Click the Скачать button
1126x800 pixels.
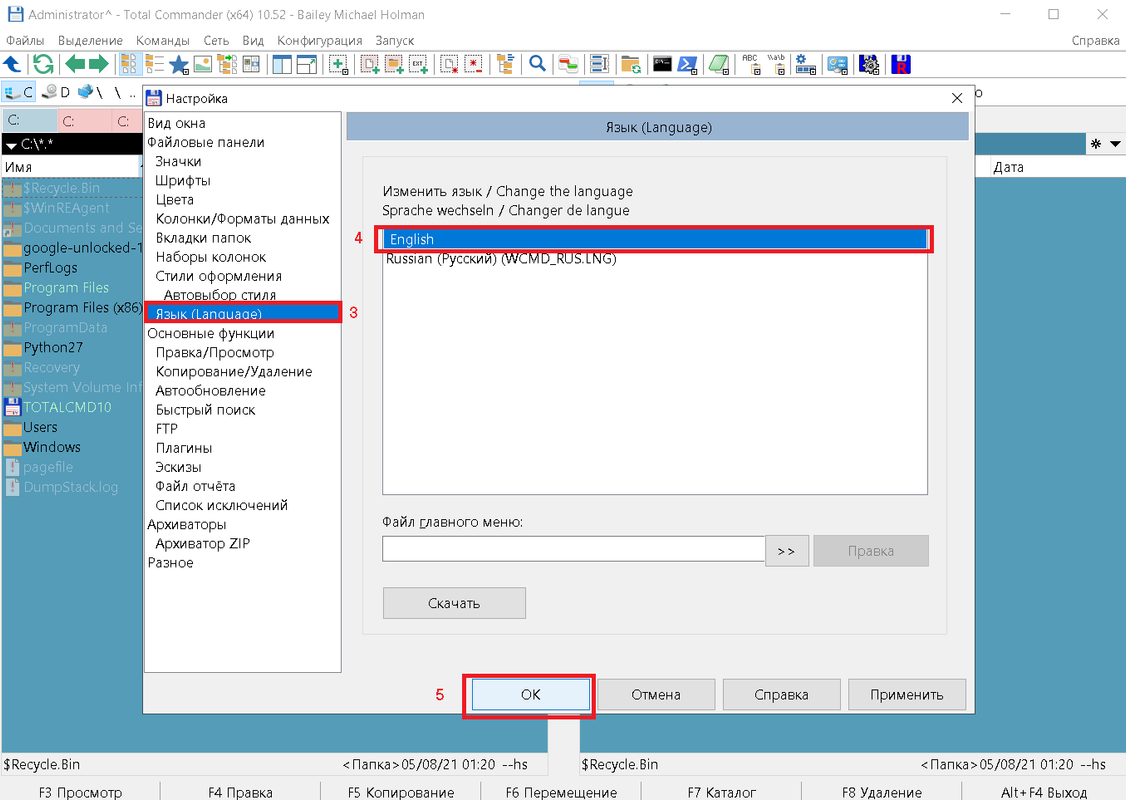pos(454,603)
